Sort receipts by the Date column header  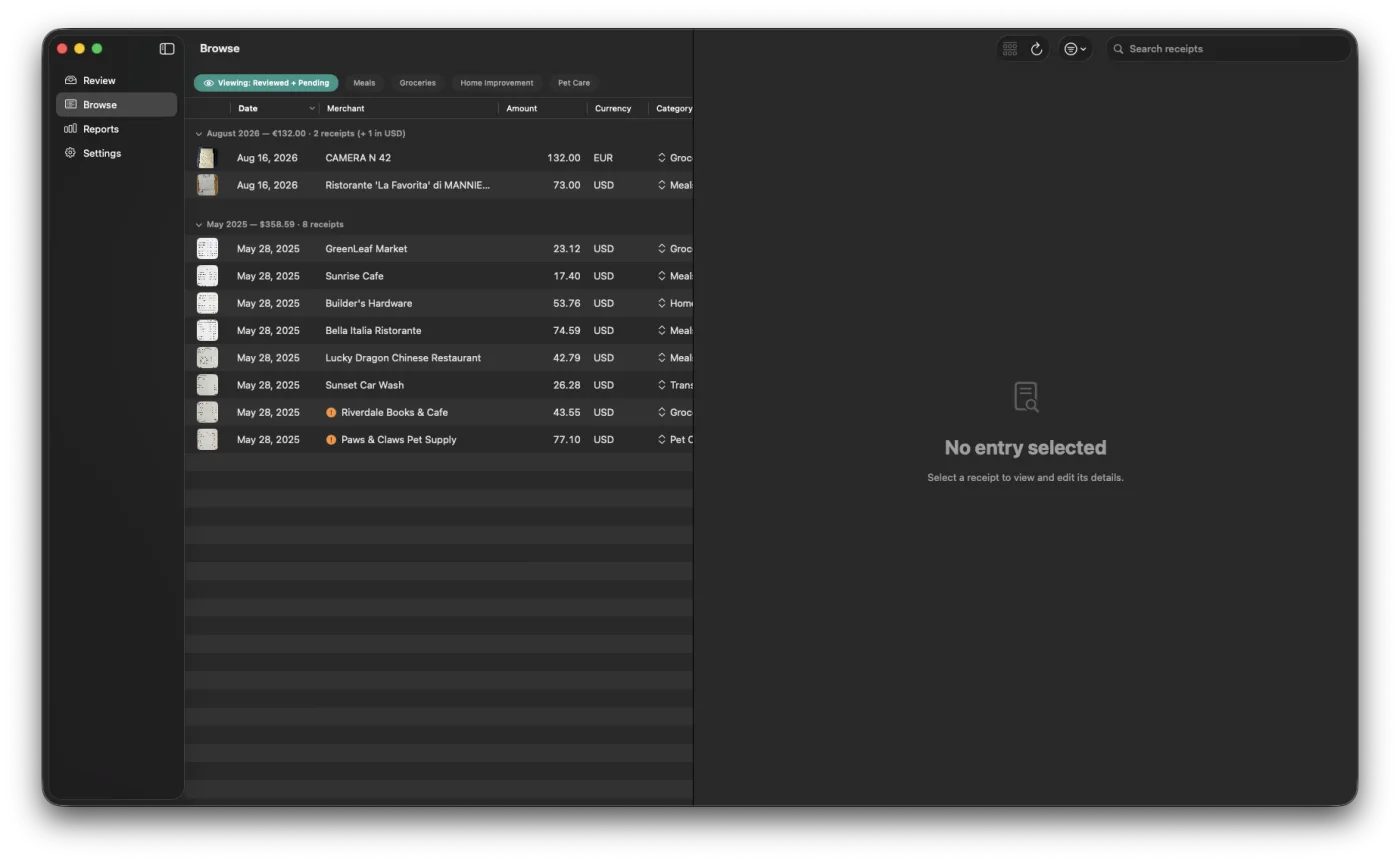[275, 108]
